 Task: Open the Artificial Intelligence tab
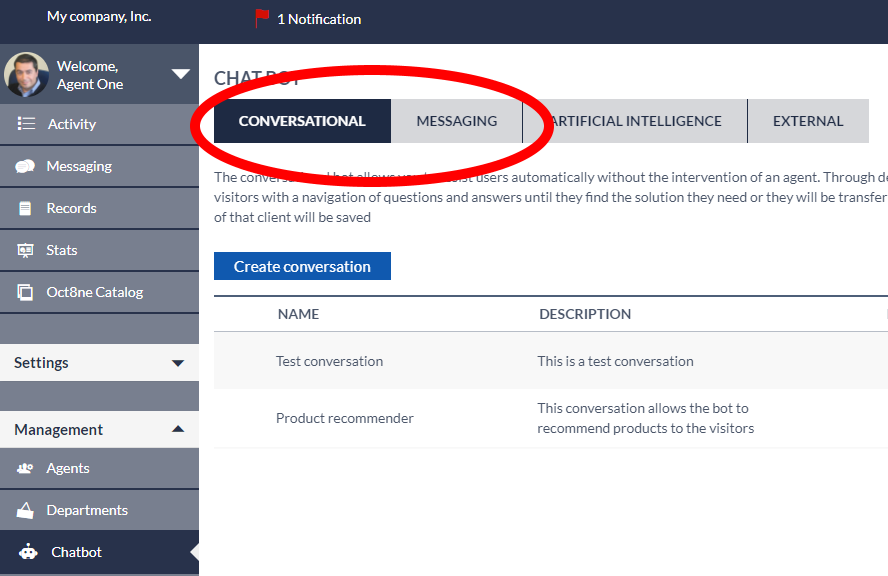pos(636,121)
